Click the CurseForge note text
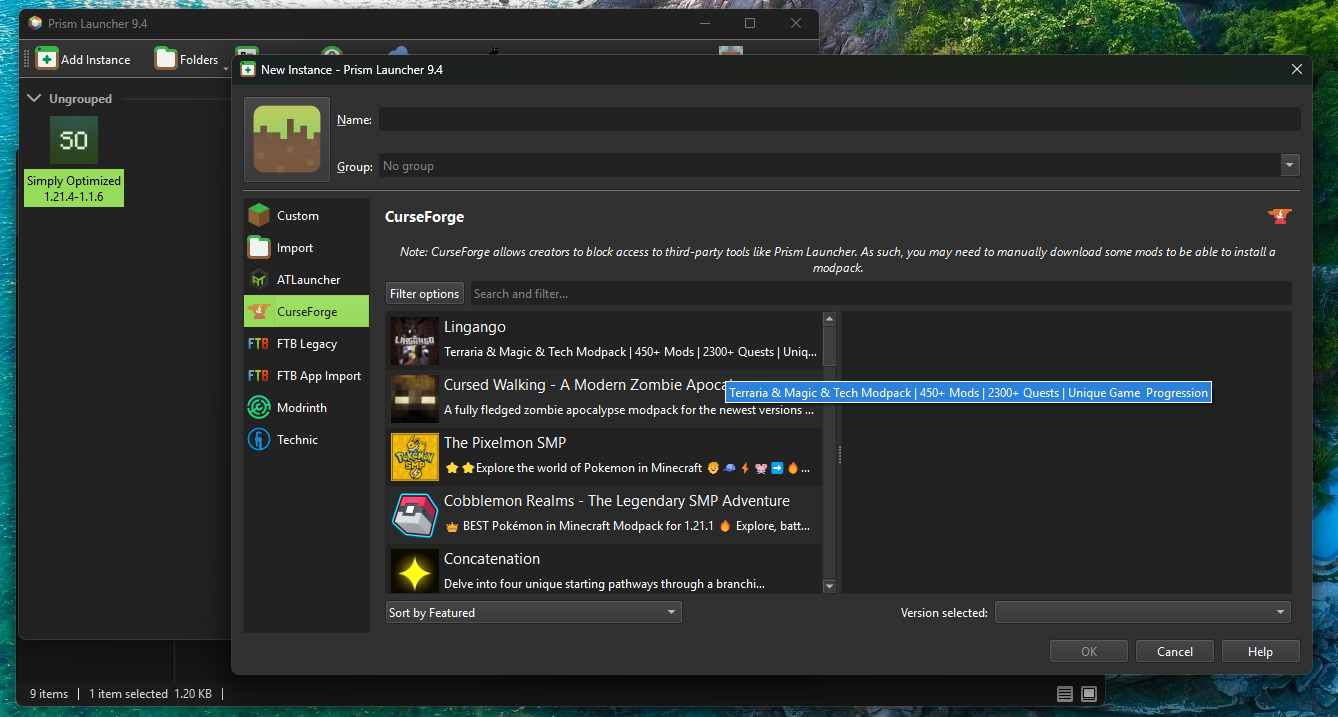 837,260
